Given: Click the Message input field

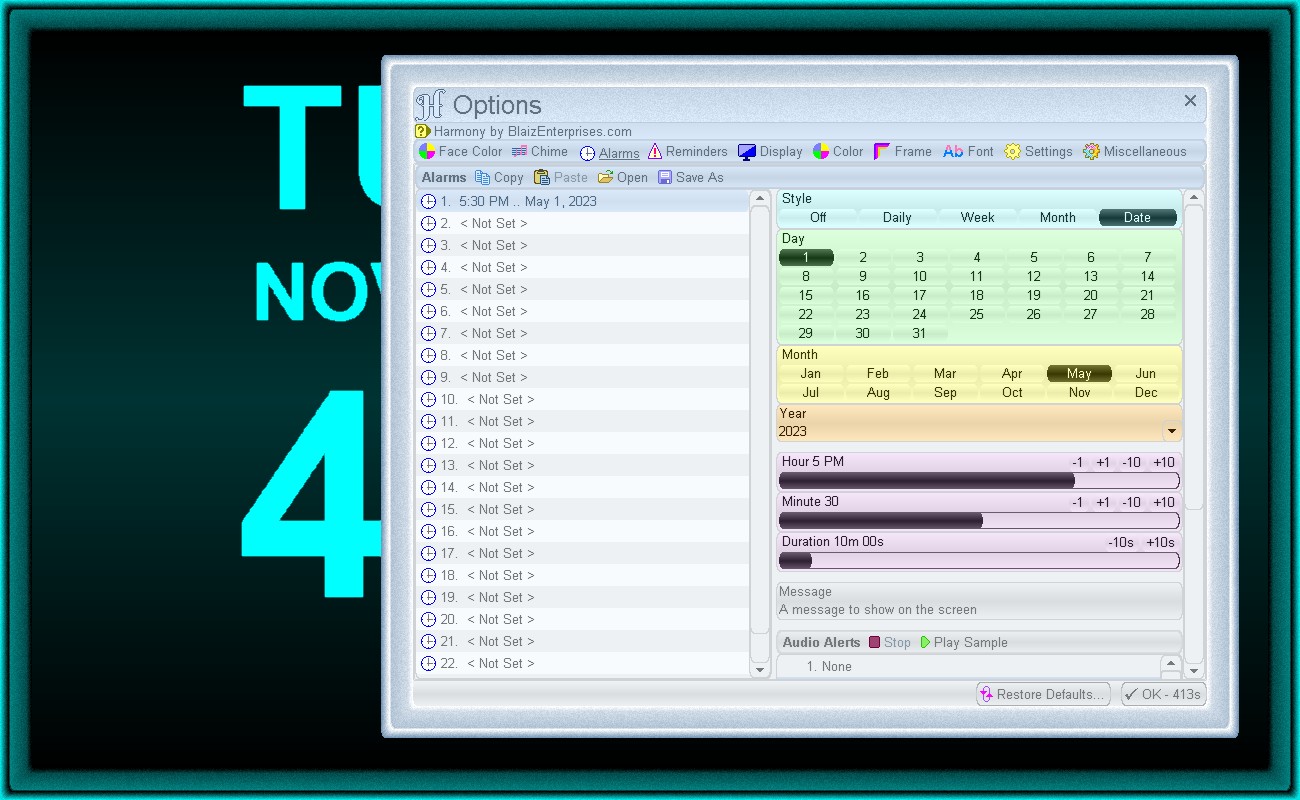Looking at the screenshot, I should click(979, 601).
